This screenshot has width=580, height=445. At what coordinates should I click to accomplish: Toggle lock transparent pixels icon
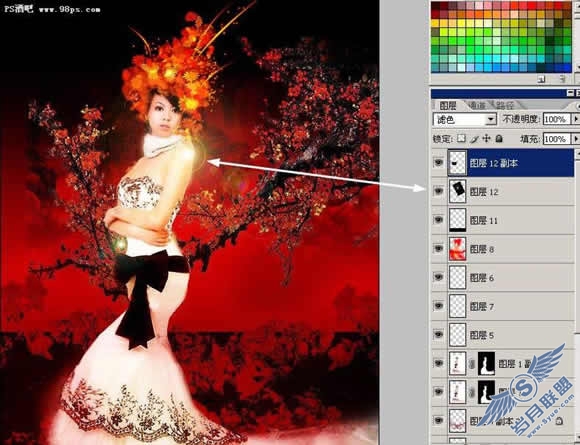(x=461, y=139)
